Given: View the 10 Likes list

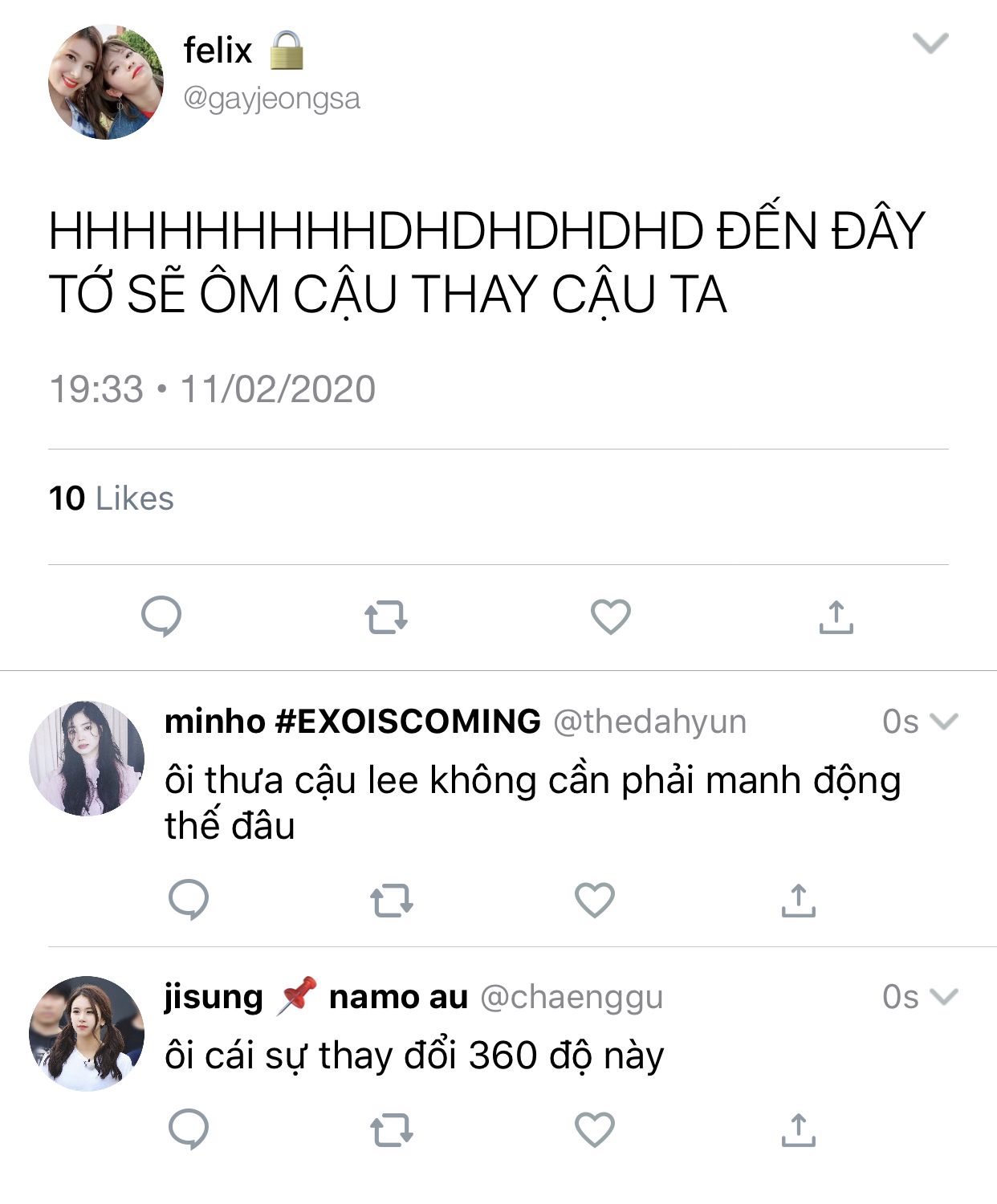Looking at the screenshot, I should tap(111, 498).
